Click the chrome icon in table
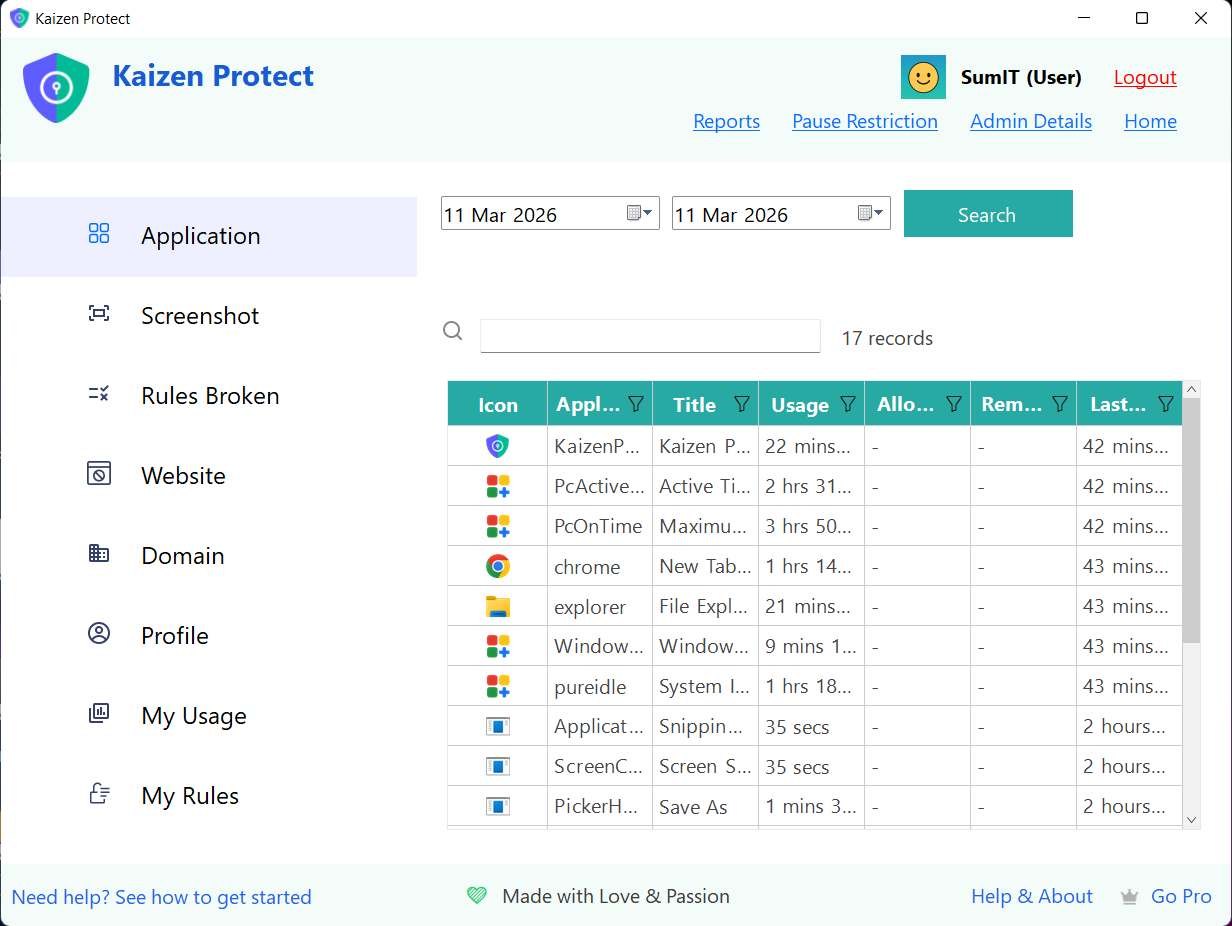Image resolution: width=1232 pixels, height=926 pixels. click(497, 567)
